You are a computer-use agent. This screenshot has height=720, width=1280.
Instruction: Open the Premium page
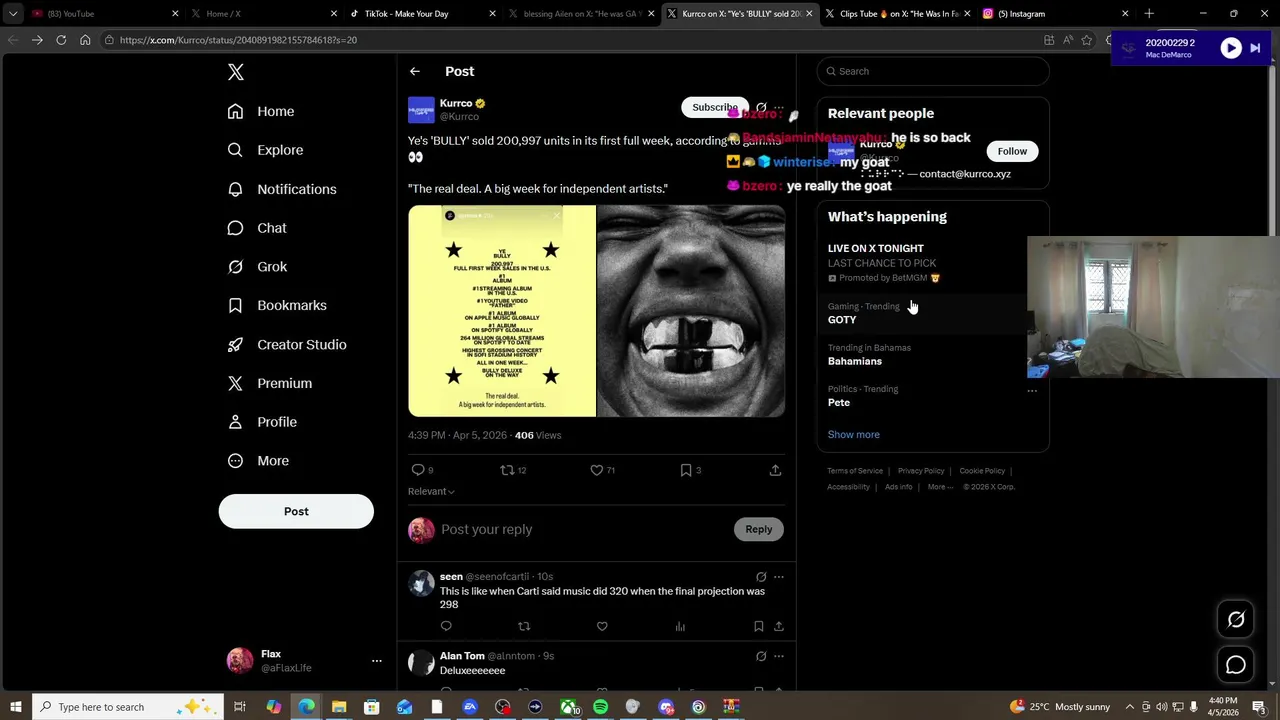270,383
